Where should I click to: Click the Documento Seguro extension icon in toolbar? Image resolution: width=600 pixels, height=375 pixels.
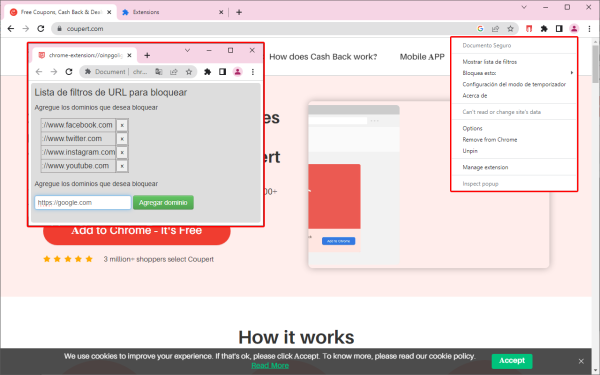point(529,29)
